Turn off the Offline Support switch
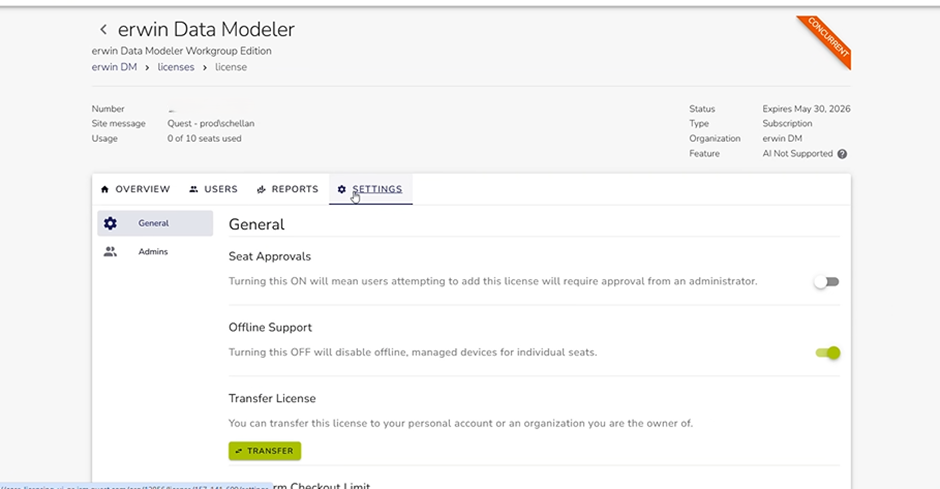940x489 pixels. [x=828, y=353]
